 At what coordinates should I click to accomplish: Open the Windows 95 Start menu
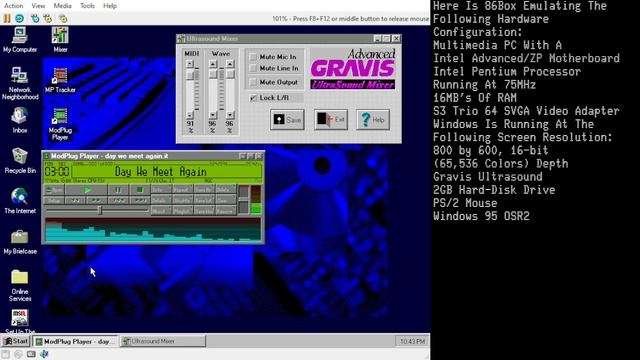(16, 341)
